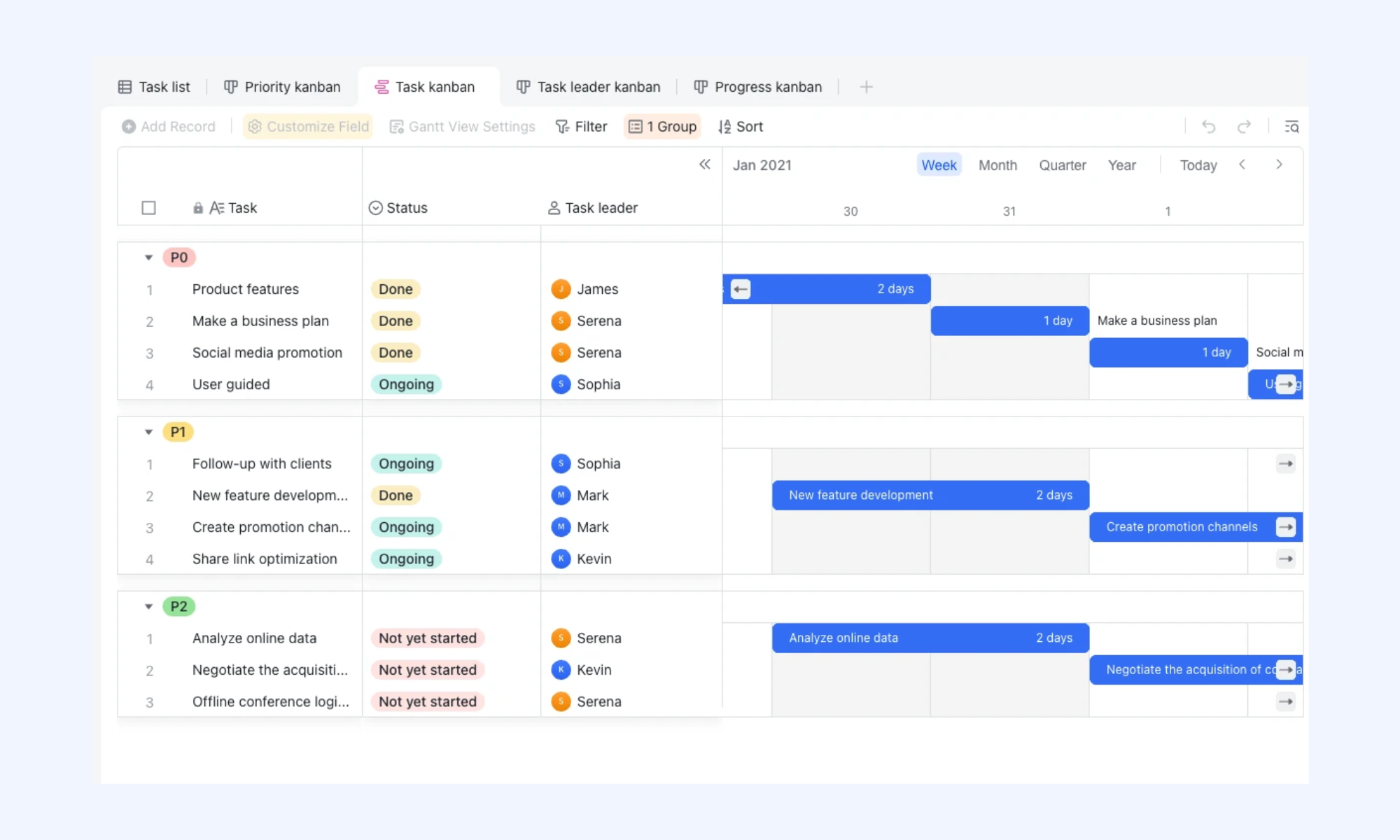This screenshot has height=840, width=1400.
Task: Click right arrow on Create promotion channels bar
Action: coord(1286,527)
